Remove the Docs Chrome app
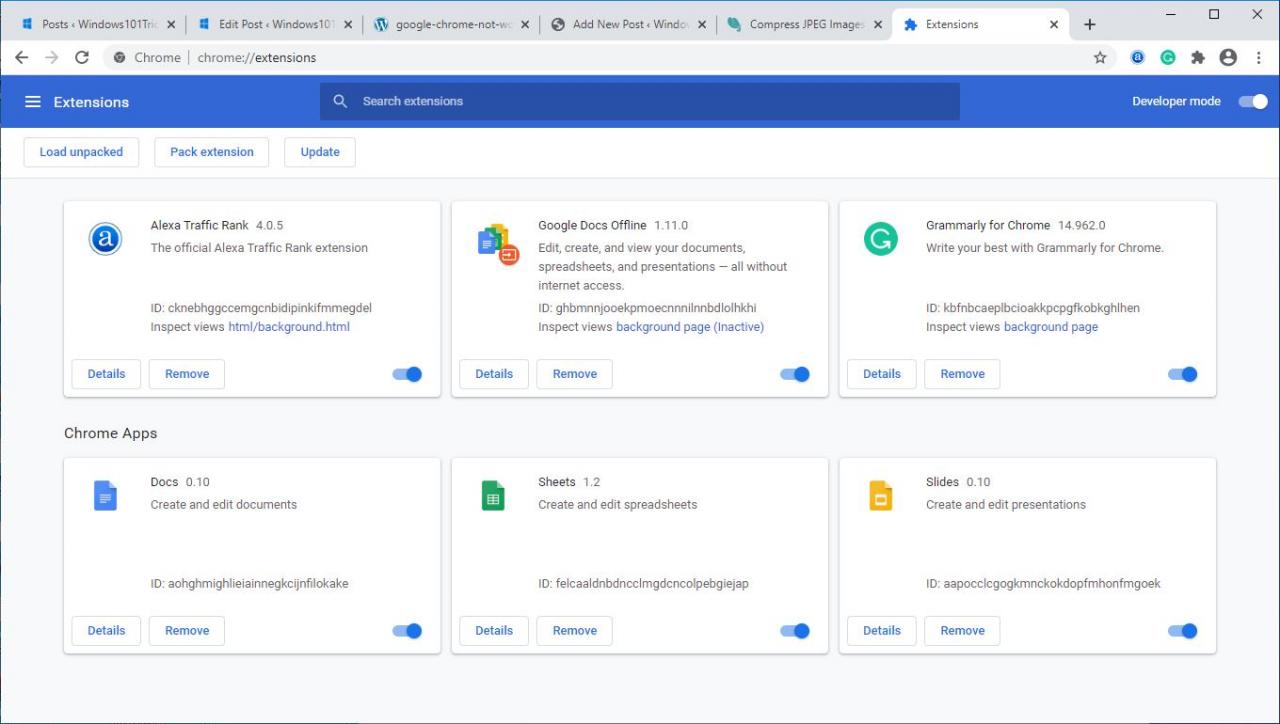 (x=187, y=631)
